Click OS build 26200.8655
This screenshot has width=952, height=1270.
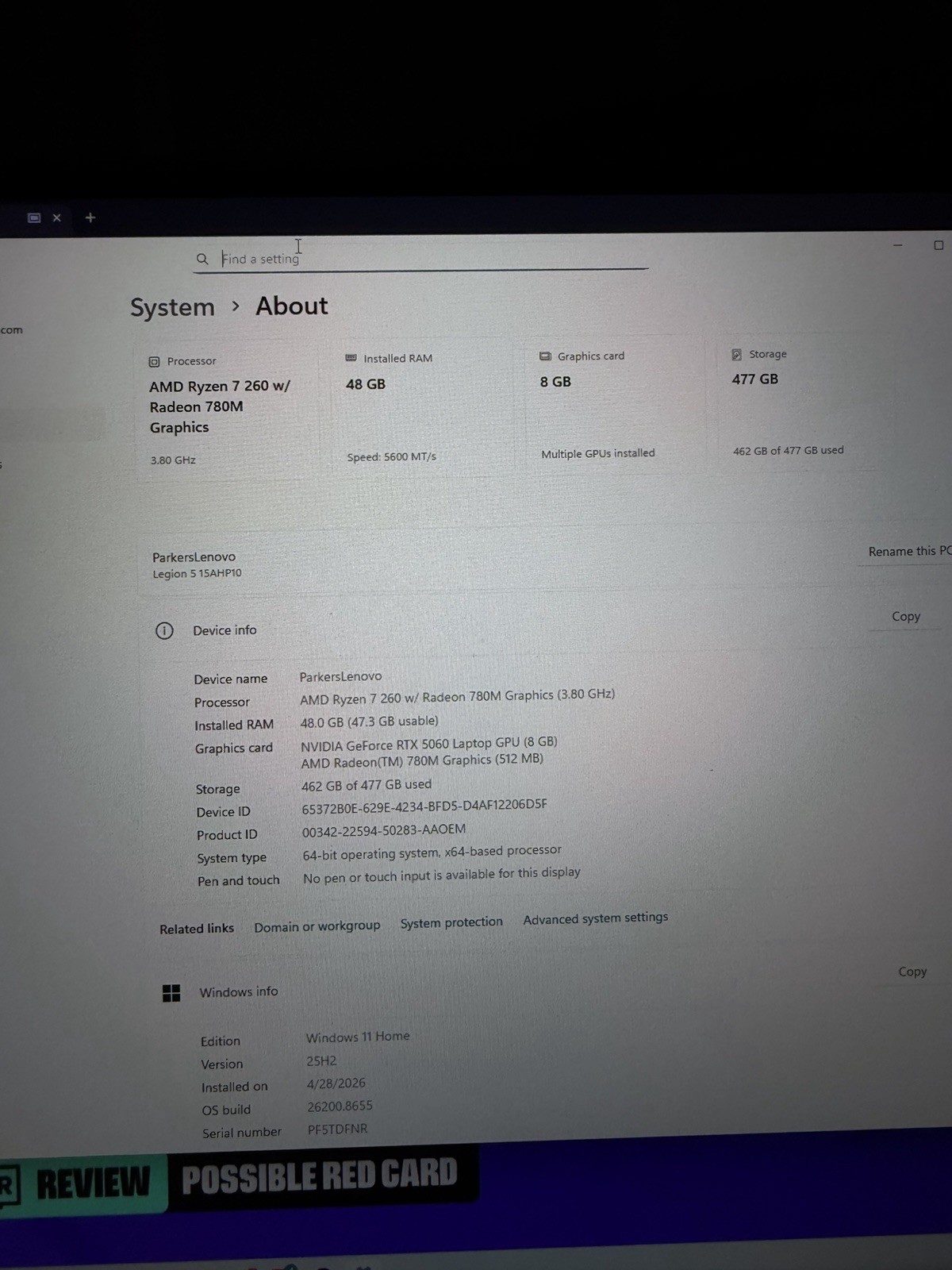[x=340, y=1106]
